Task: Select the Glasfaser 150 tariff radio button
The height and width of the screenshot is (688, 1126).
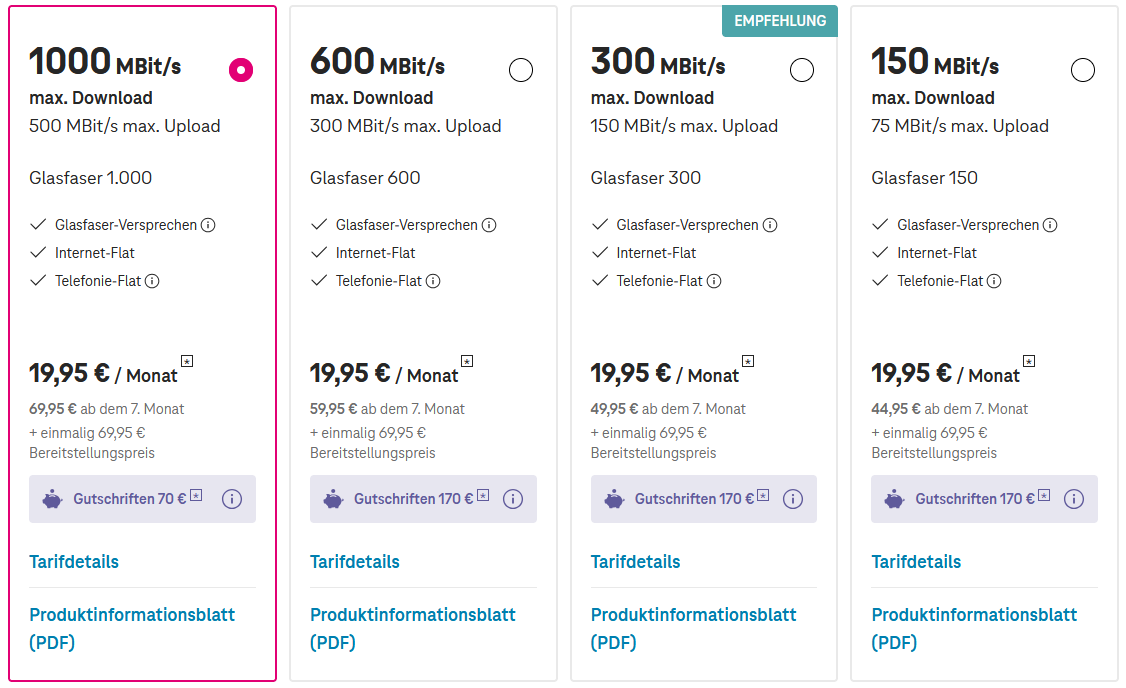Action: click(1082, 70)
